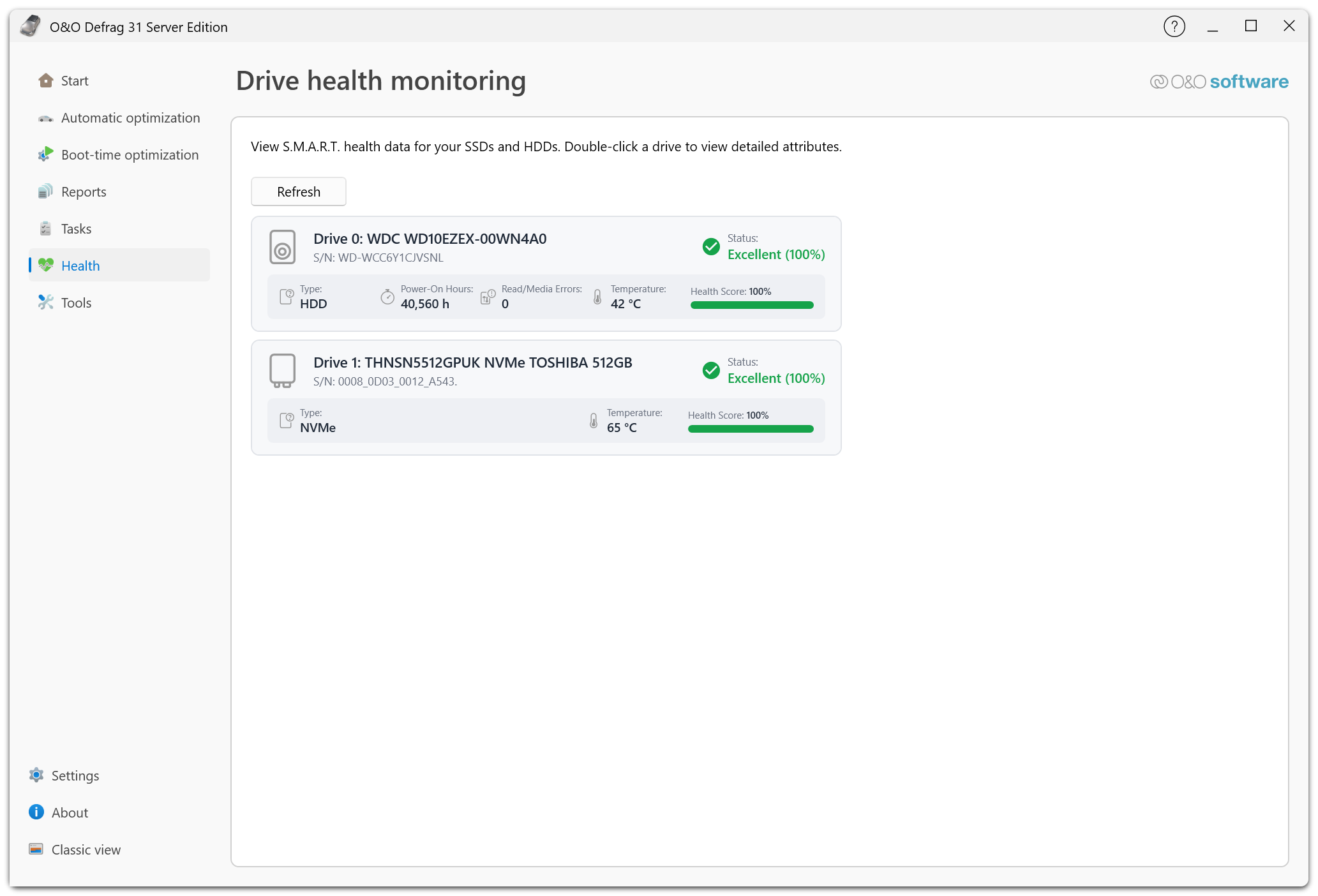Screen dimensions: 1318x896
Task: Click the '42 °C' temperature value
Action: (x=625, y=304)
